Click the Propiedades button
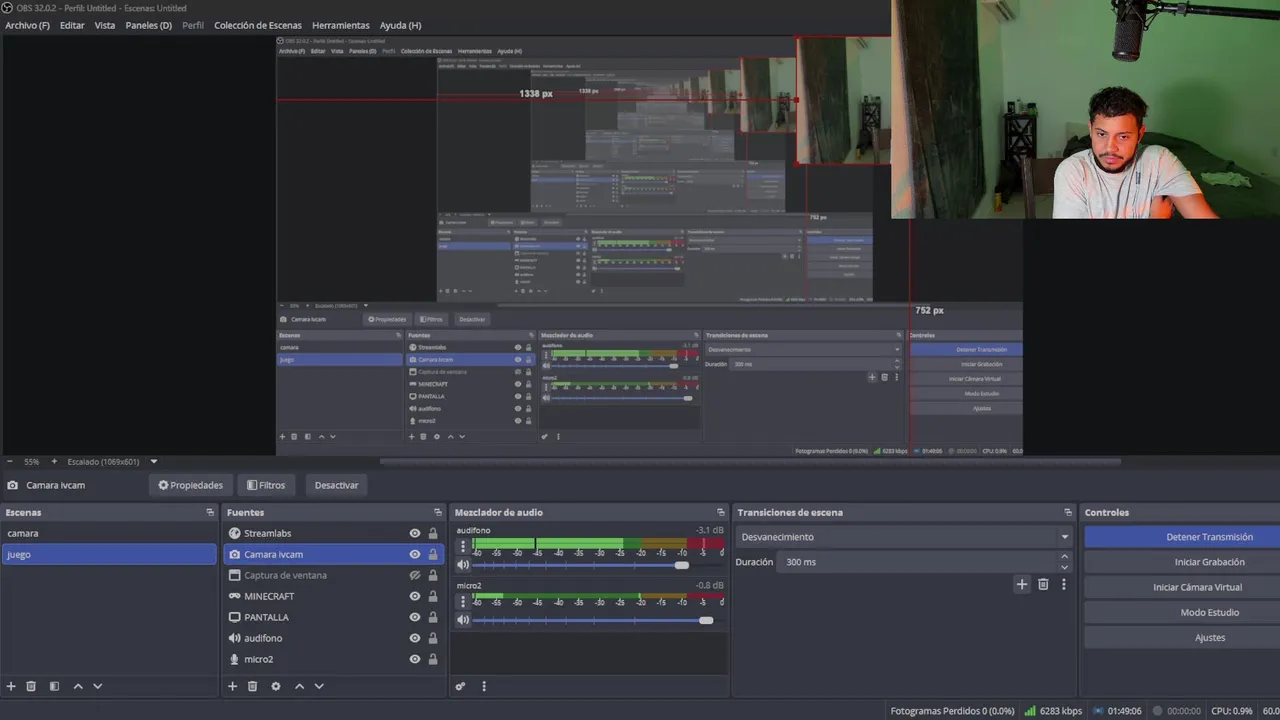The image size is (1280, 720). click(191, 485)
